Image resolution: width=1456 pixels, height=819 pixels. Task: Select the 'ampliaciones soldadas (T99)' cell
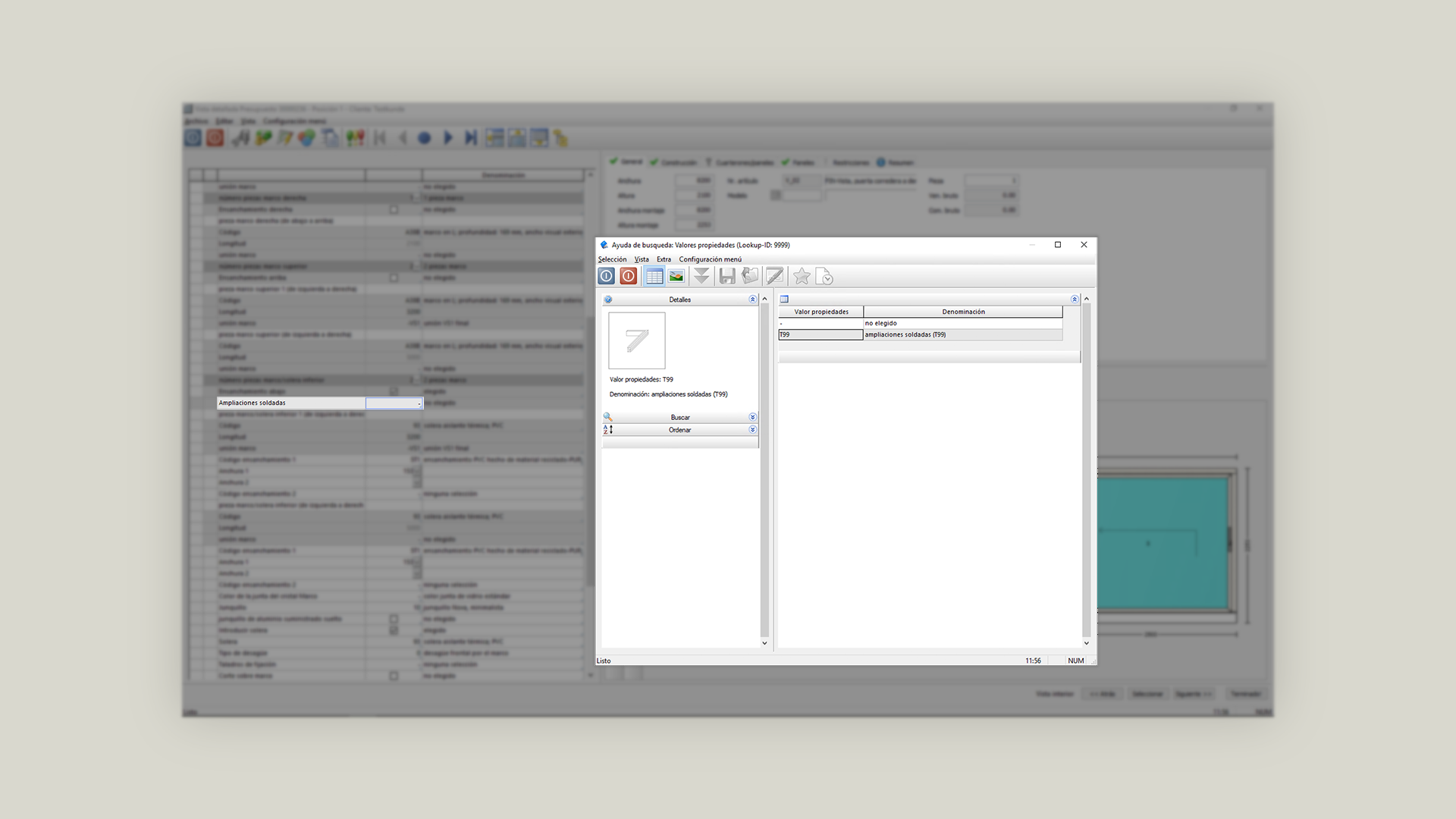tap(963, 334)
